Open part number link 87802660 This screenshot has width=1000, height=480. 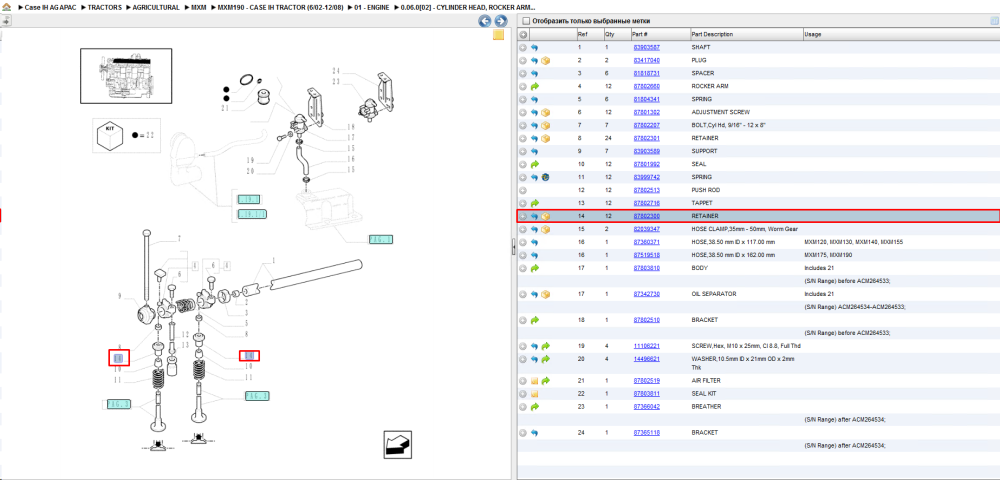646,86
